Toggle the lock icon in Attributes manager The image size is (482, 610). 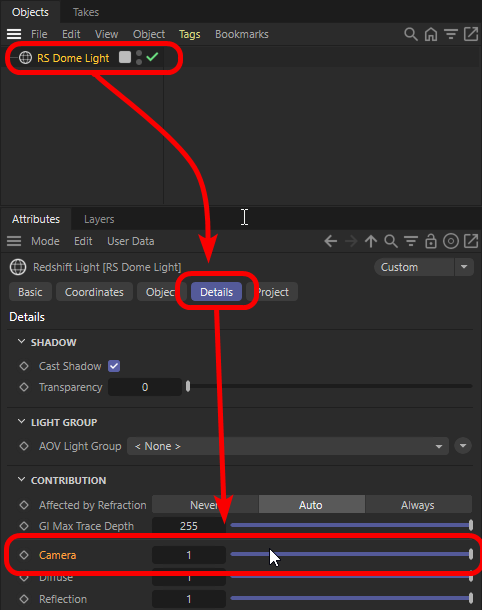tap(431, 241)
